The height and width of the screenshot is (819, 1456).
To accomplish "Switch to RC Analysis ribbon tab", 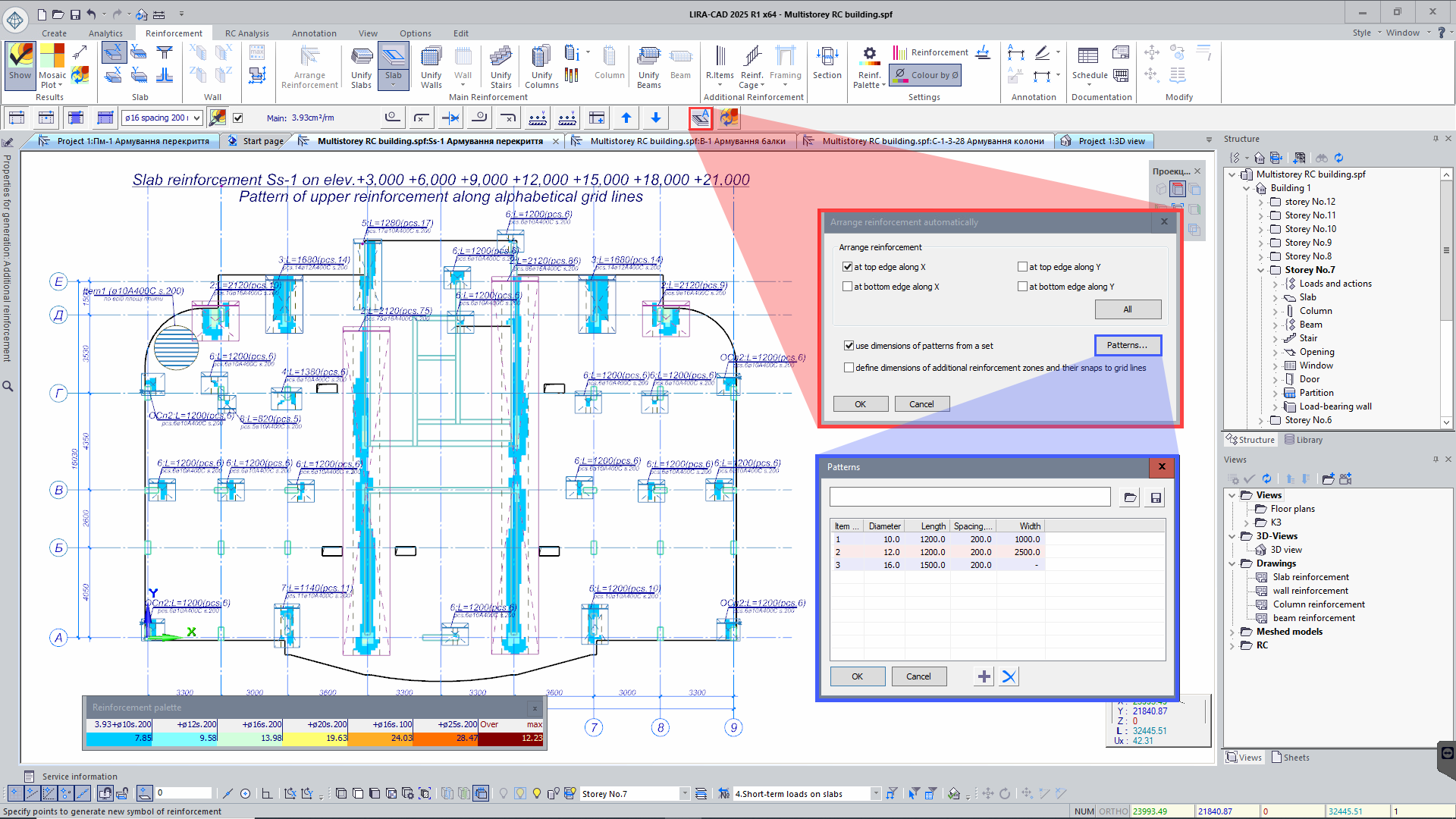I will (x=246, y=33).
